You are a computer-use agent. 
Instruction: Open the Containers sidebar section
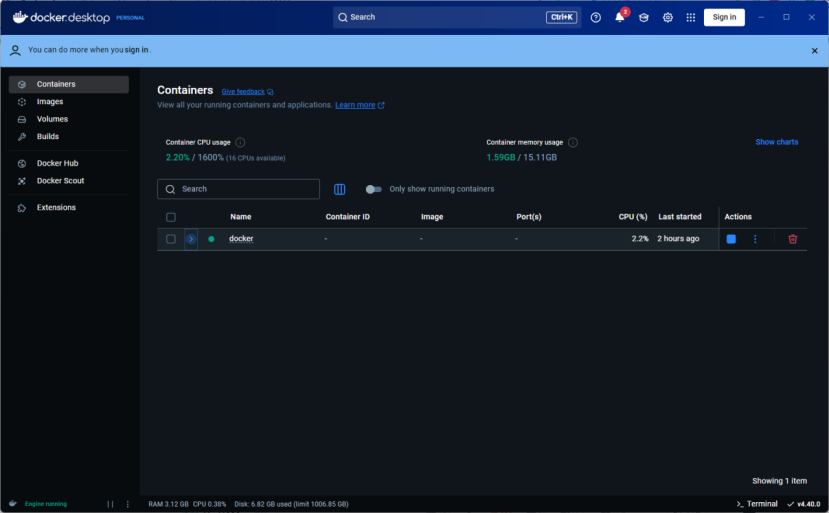pos(69,84)
